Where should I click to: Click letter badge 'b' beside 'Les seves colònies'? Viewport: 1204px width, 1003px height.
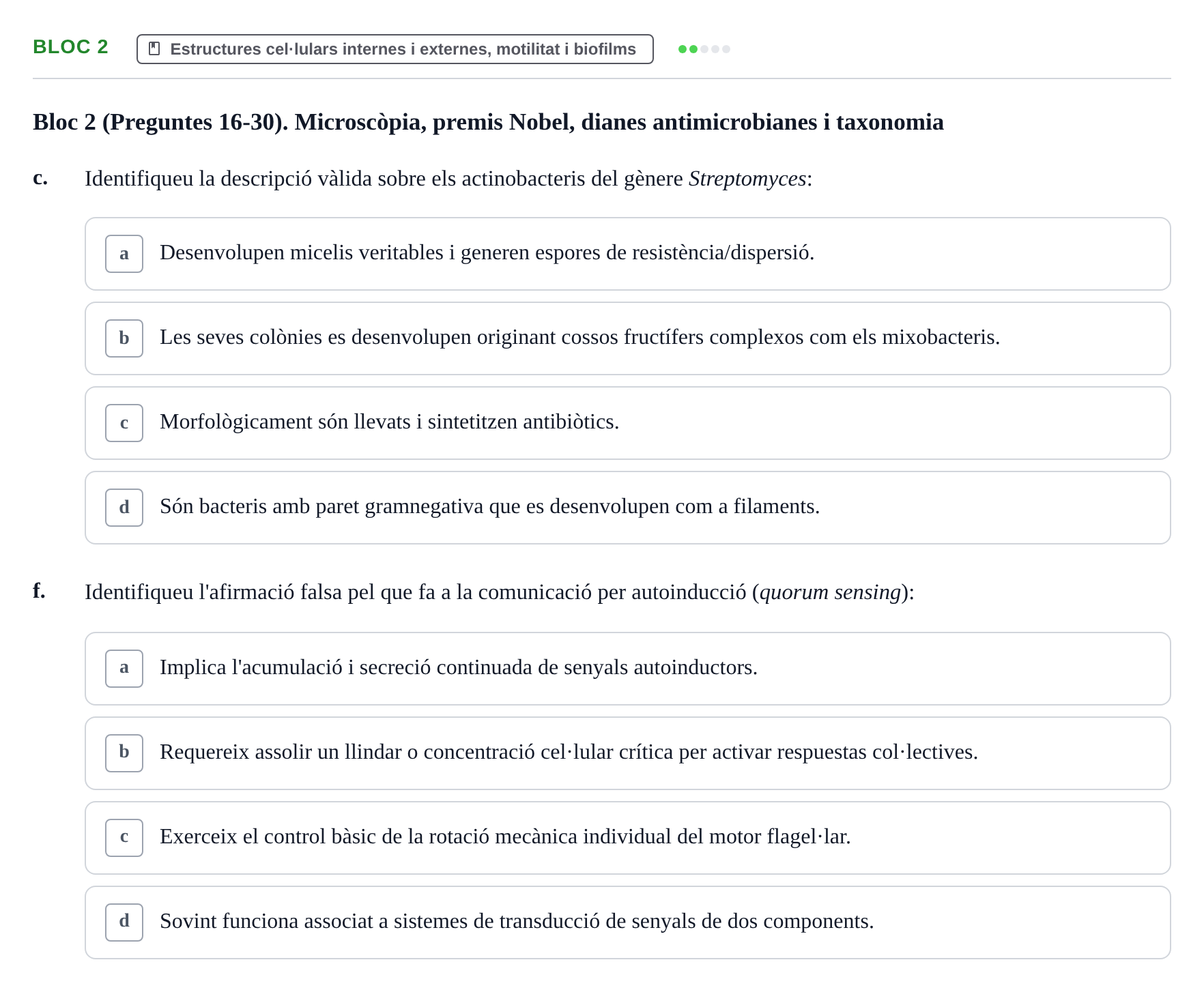(x=124, y=338)
